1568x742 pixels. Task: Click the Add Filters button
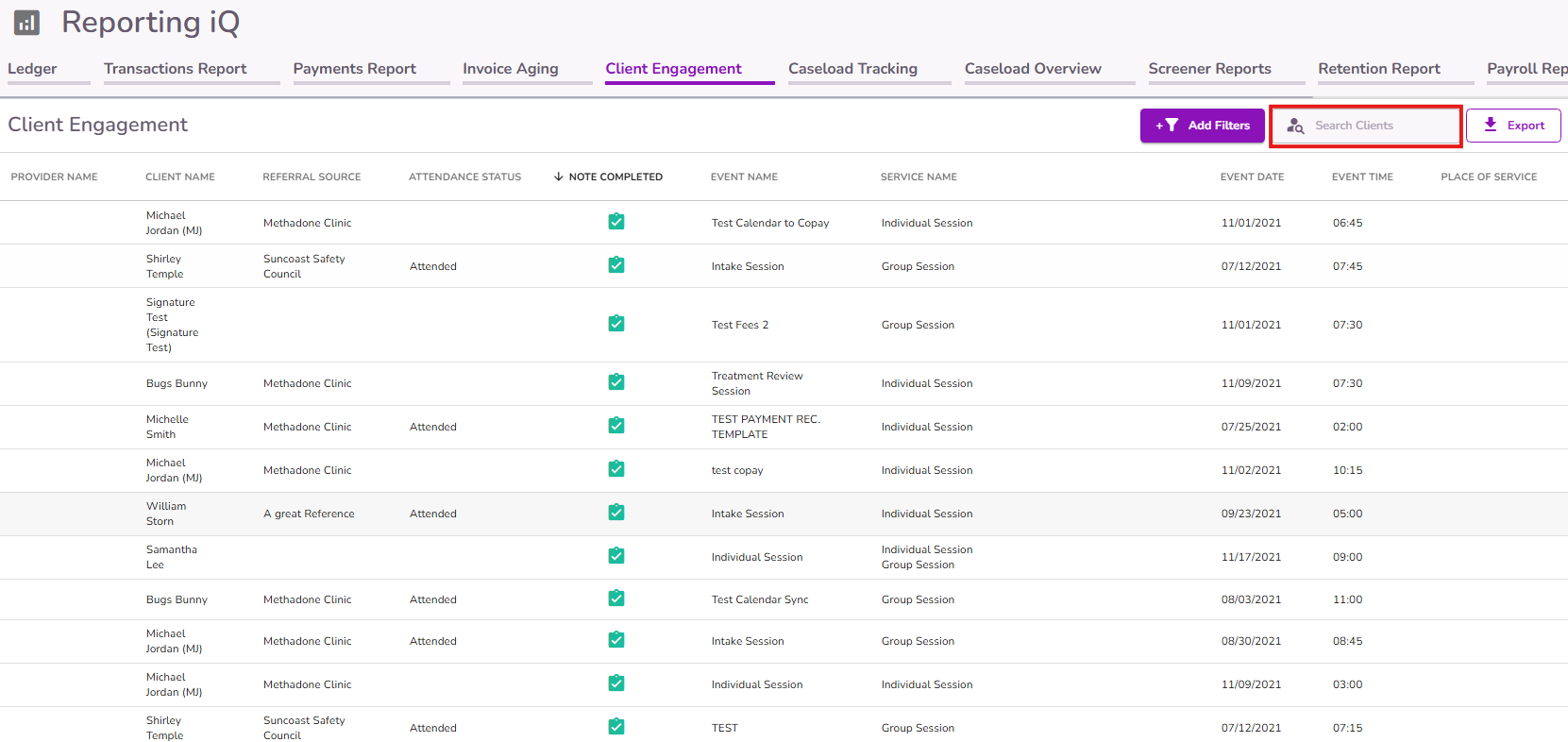click(1202, 126)
